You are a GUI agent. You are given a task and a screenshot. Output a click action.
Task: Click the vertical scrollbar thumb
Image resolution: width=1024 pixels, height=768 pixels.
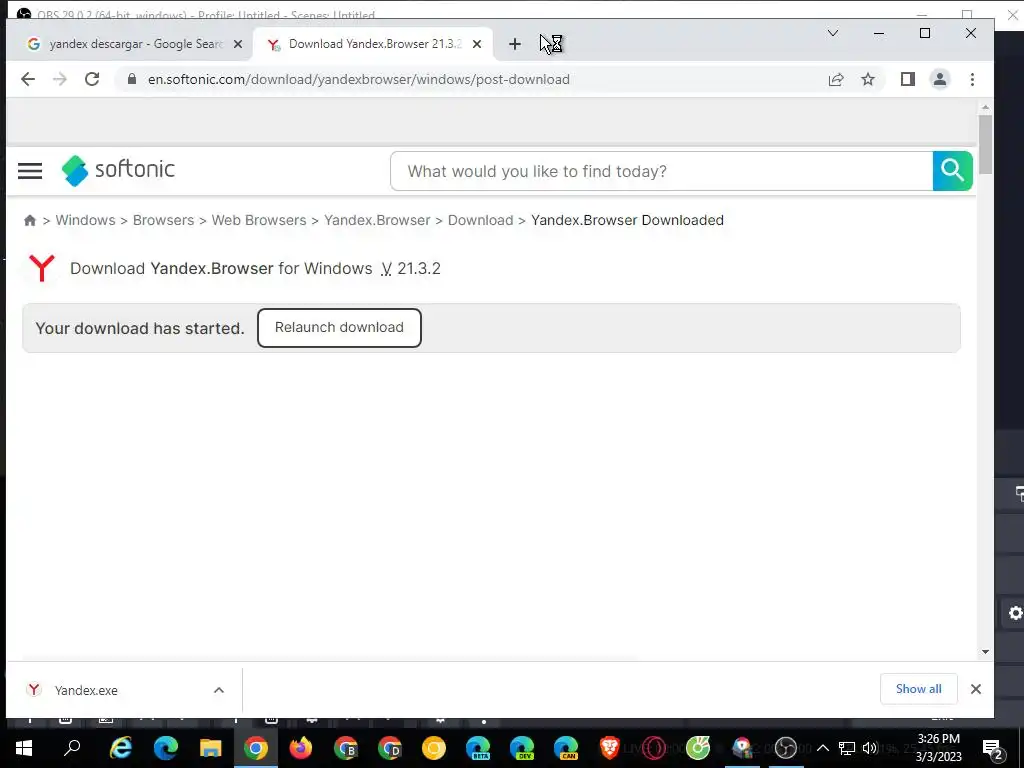(985, 144)
